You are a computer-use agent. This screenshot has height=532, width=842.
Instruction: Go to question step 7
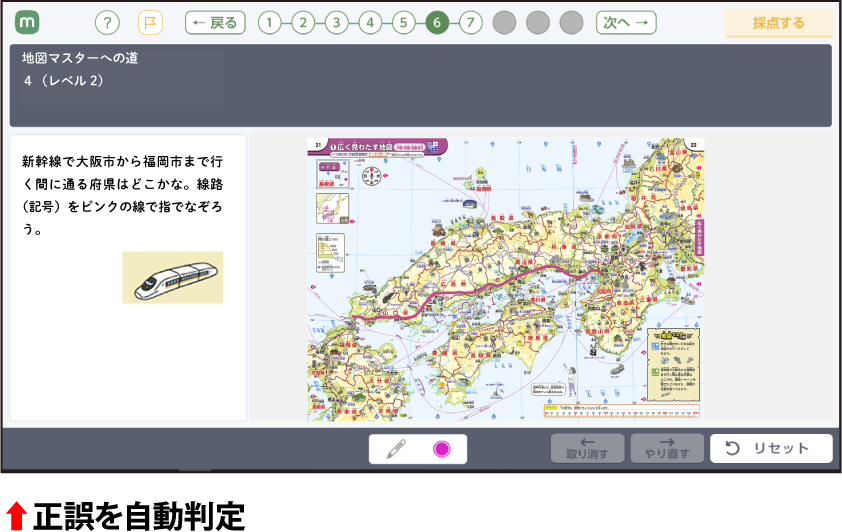(470, 23)
